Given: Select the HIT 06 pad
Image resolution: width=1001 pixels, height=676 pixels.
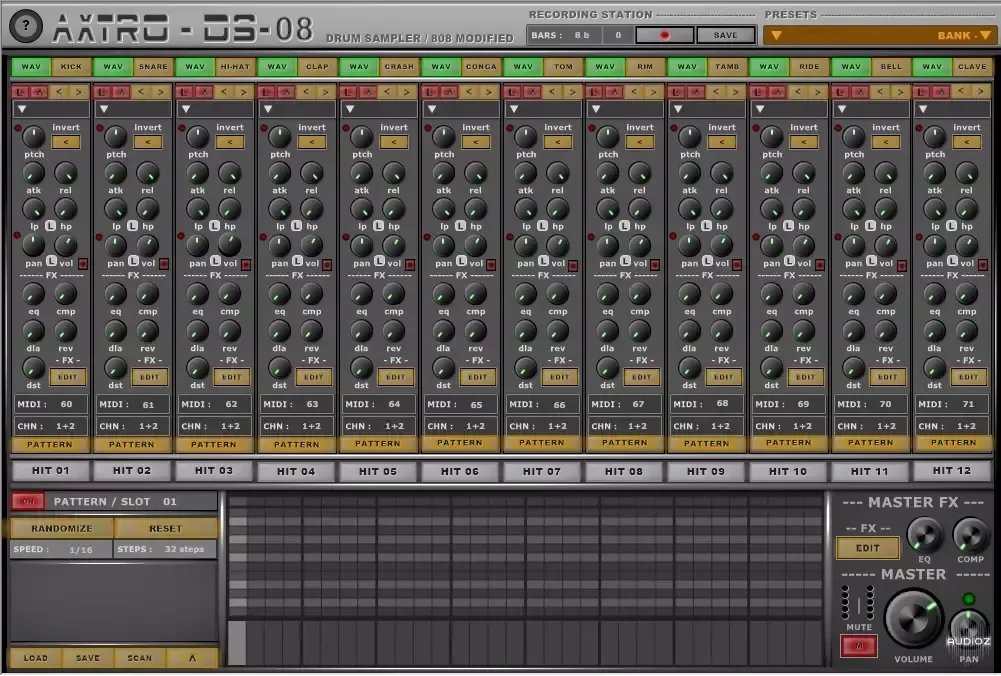Looking at the screenshot, I should pyautogui.click(x=460, y=471).
